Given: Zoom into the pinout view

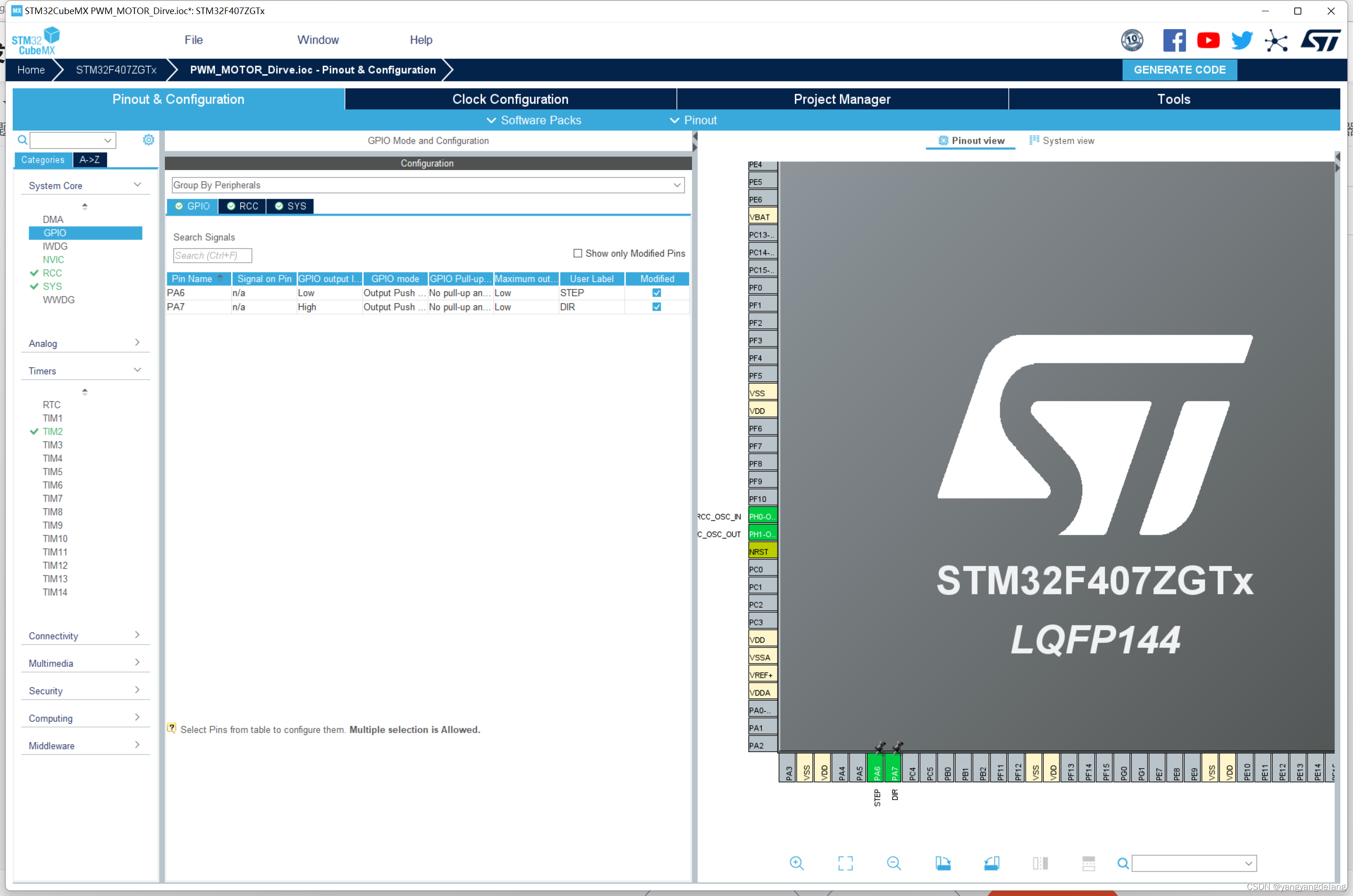Looking at the screenshot, I should click(797, 864).
